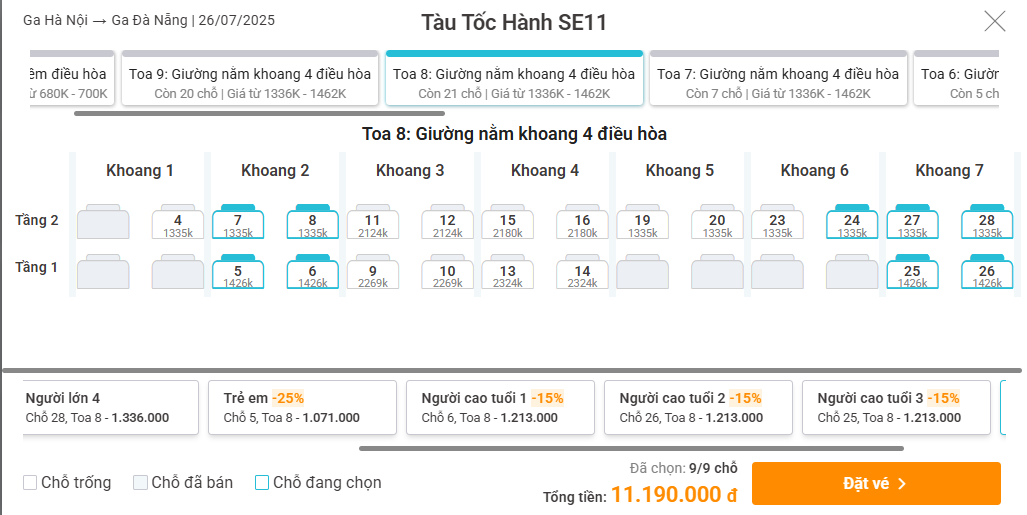Click the passenger list horizontal scrollbar

point(631,449)
